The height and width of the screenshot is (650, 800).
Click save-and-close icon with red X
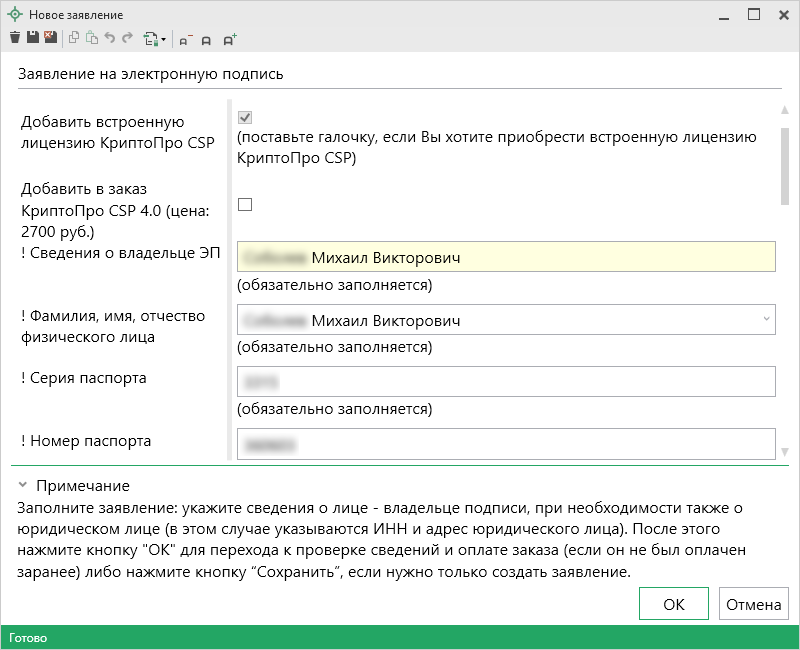pyautogui.click(x=50, y=39)
